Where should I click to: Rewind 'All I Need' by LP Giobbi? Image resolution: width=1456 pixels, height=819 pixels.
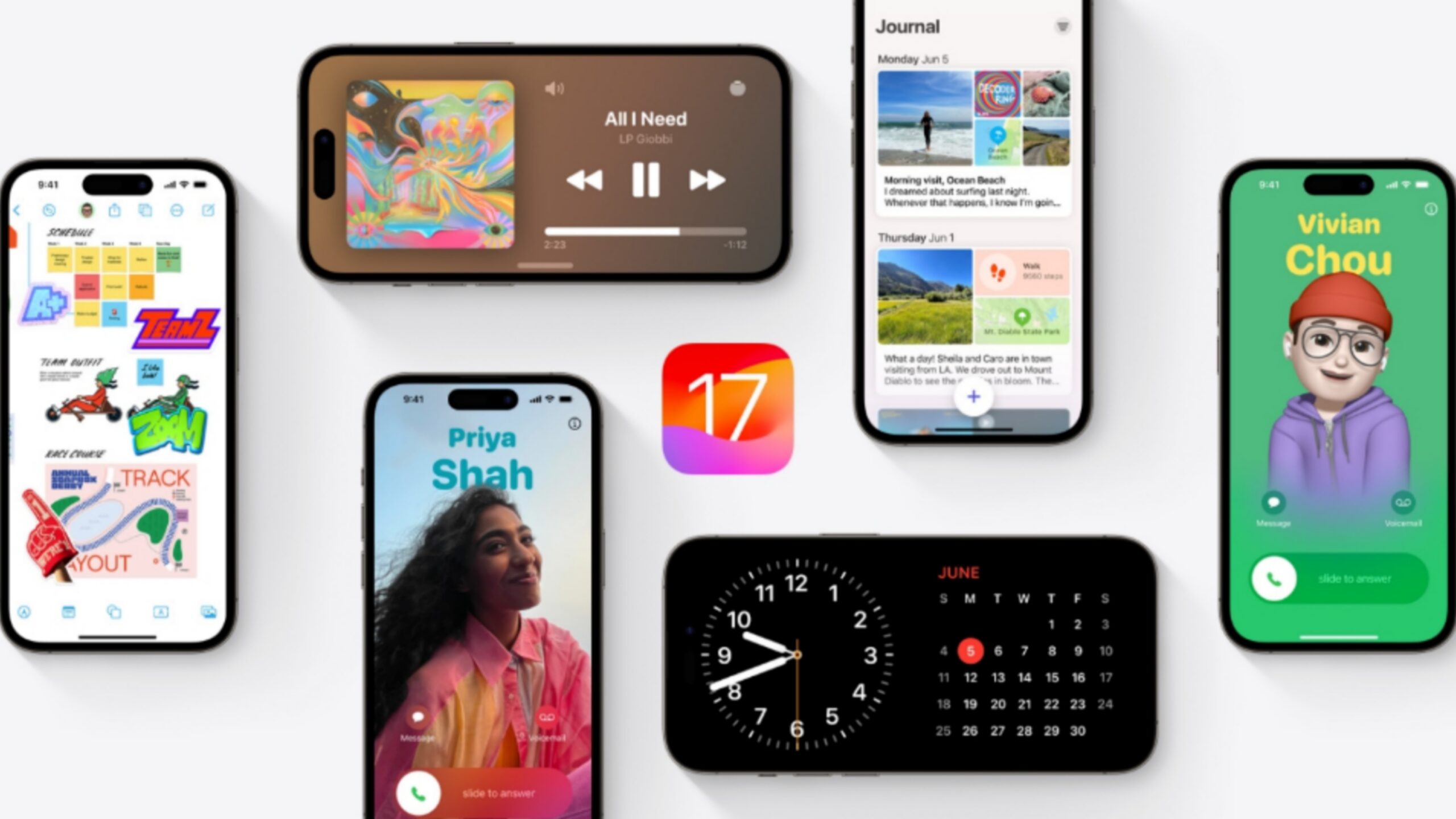click(583, 180)
